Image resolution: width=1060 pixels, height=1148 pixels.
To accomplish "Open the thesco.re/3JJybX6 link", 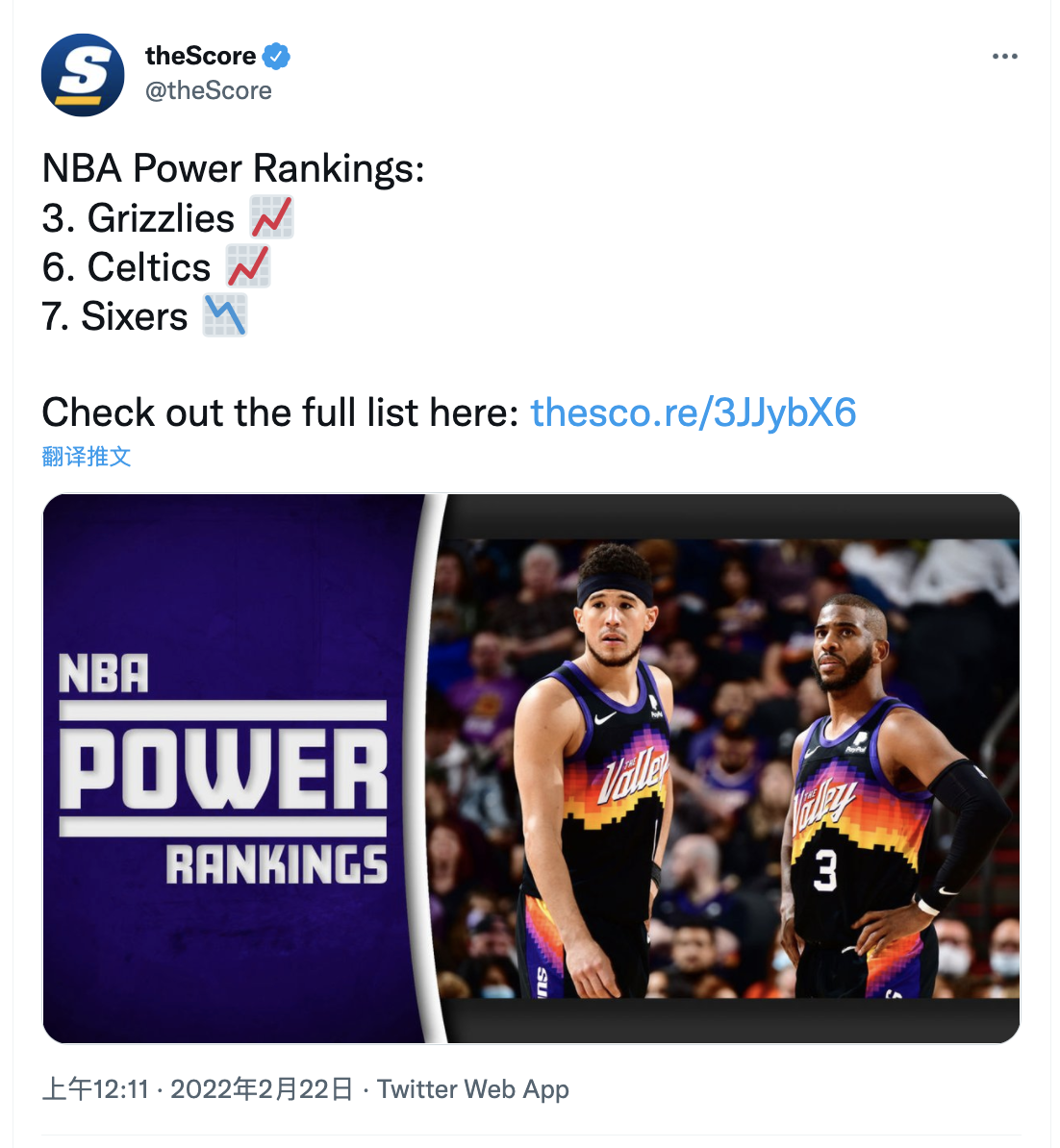I will click(693, 412).
